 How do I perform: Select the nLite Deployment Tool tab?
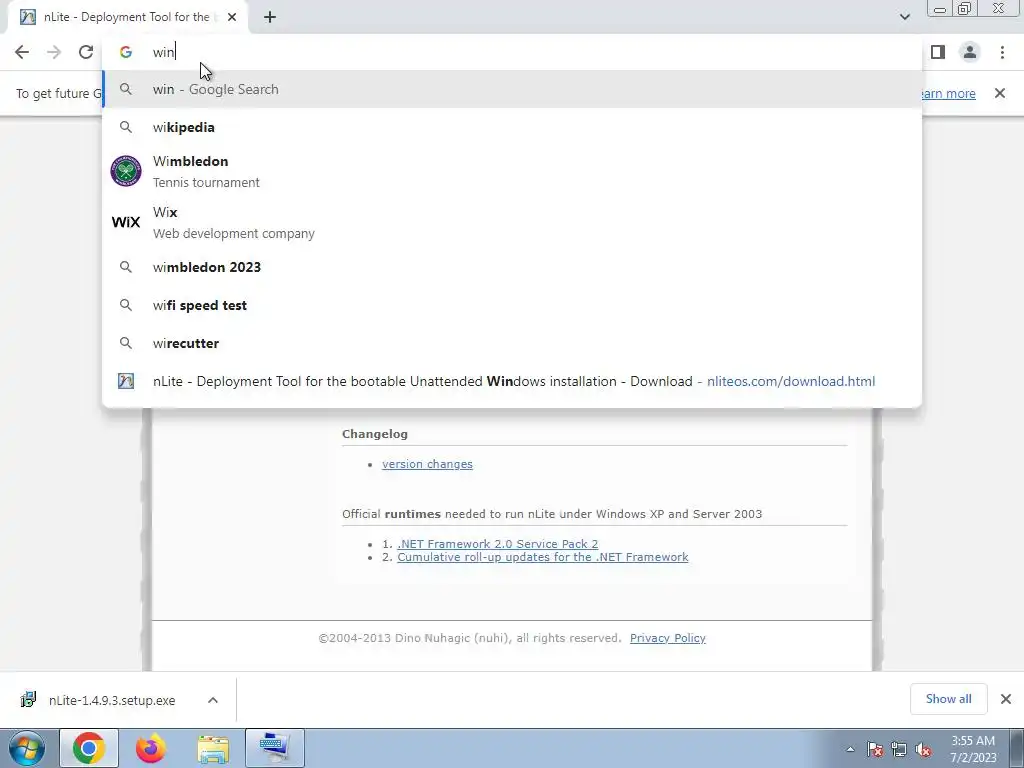click(x=128, y=17)
